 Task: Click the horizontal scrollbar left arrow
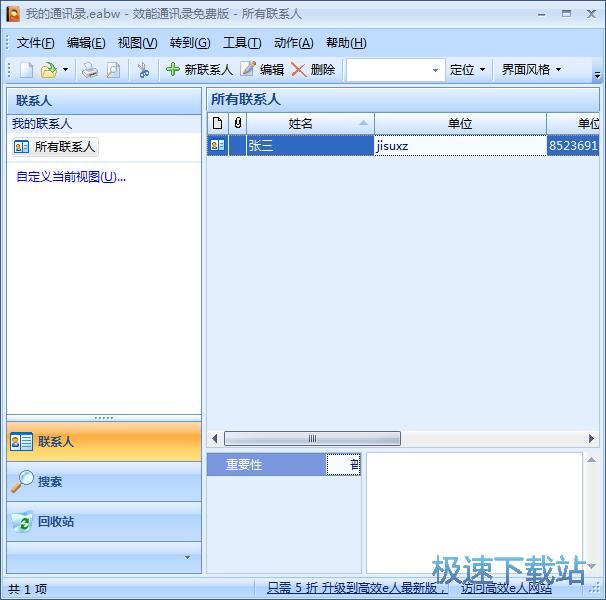[215, 438]
